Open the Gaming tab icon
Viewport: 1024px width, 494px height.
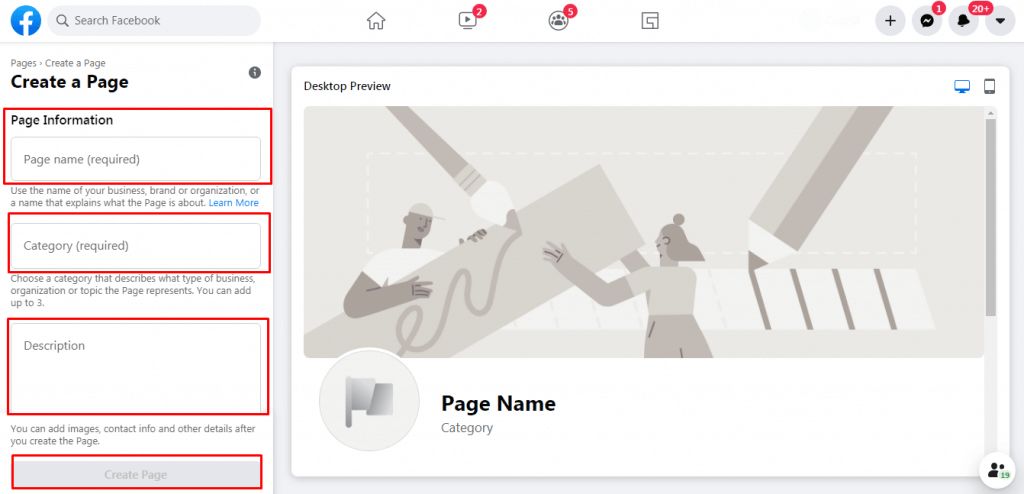coord(650,21)
